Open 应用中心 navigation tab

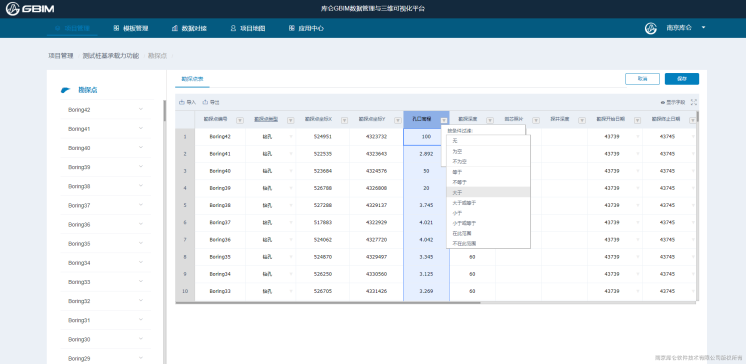[x=306, y=29]
